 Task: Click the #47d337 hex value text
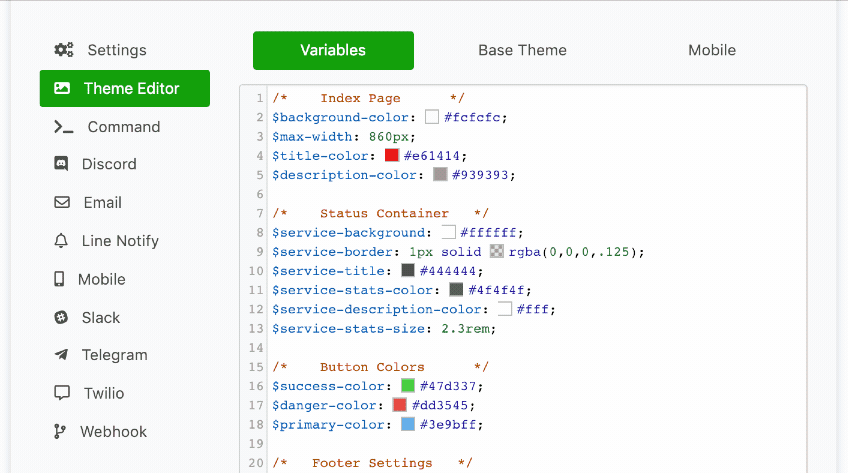[x=448, y=386]
